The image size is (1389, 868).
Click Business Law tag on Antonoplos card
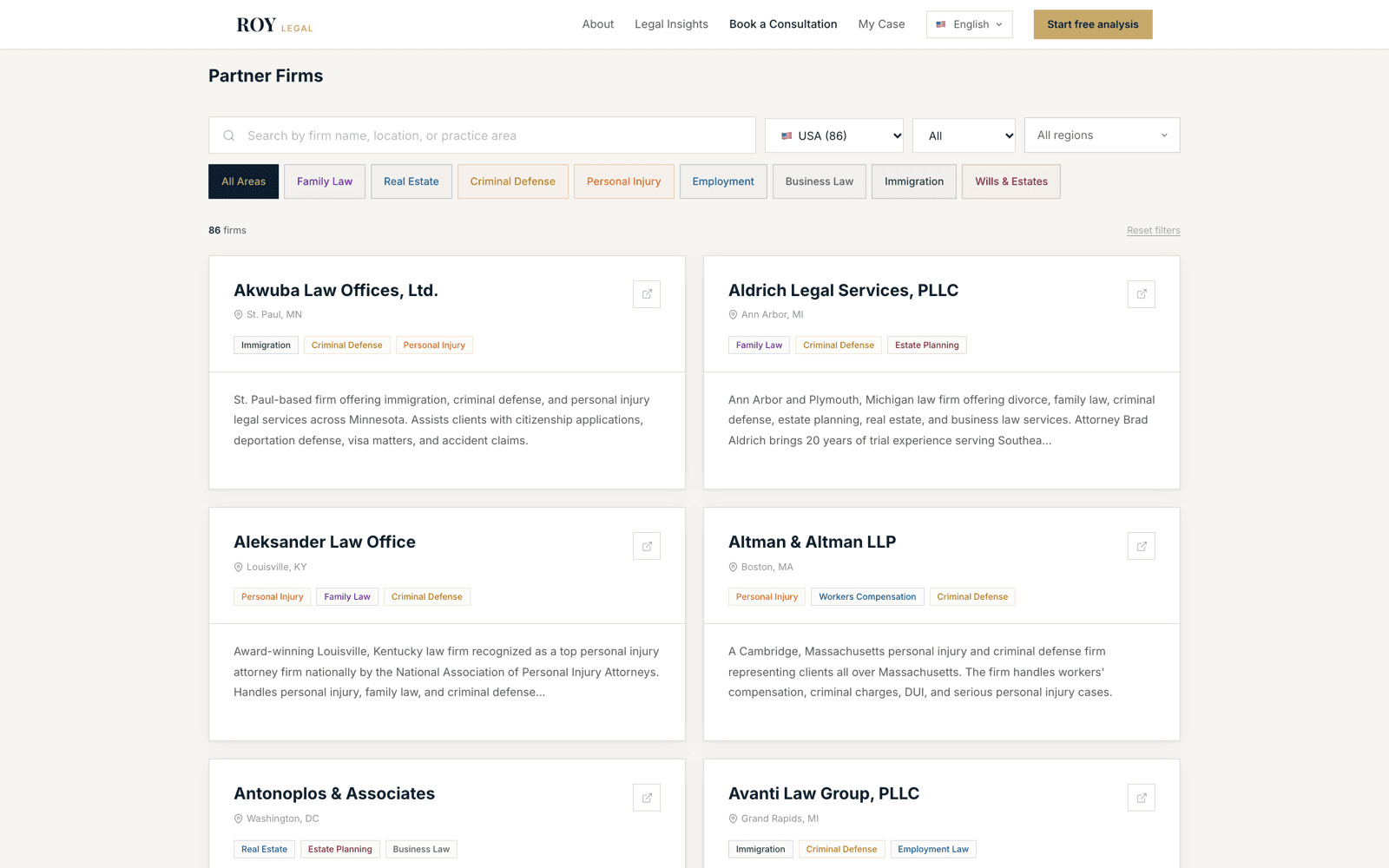(x=421, y=850)
